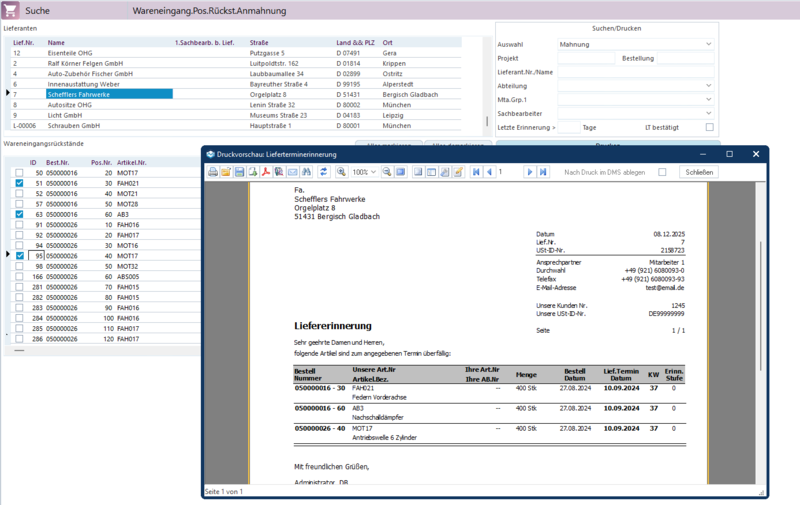The width and height of the screenshot is (800, 505).
Task: Open find with the binoculars icon
Action: click(x=307, y=172)
